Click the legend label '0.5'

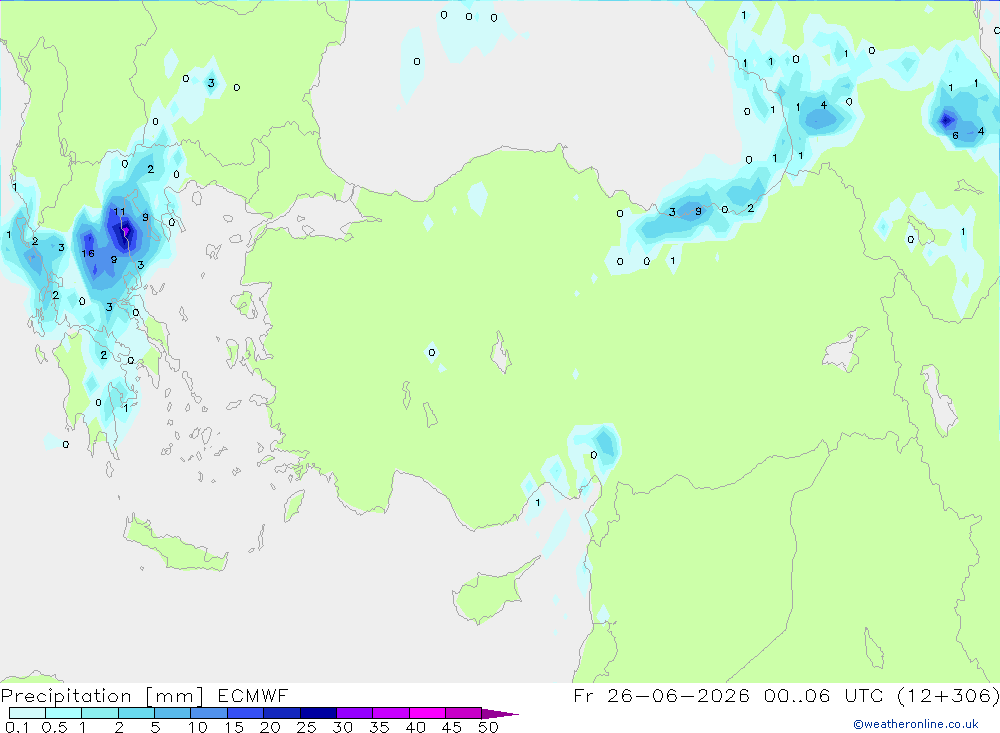click(x=54, y=727)
